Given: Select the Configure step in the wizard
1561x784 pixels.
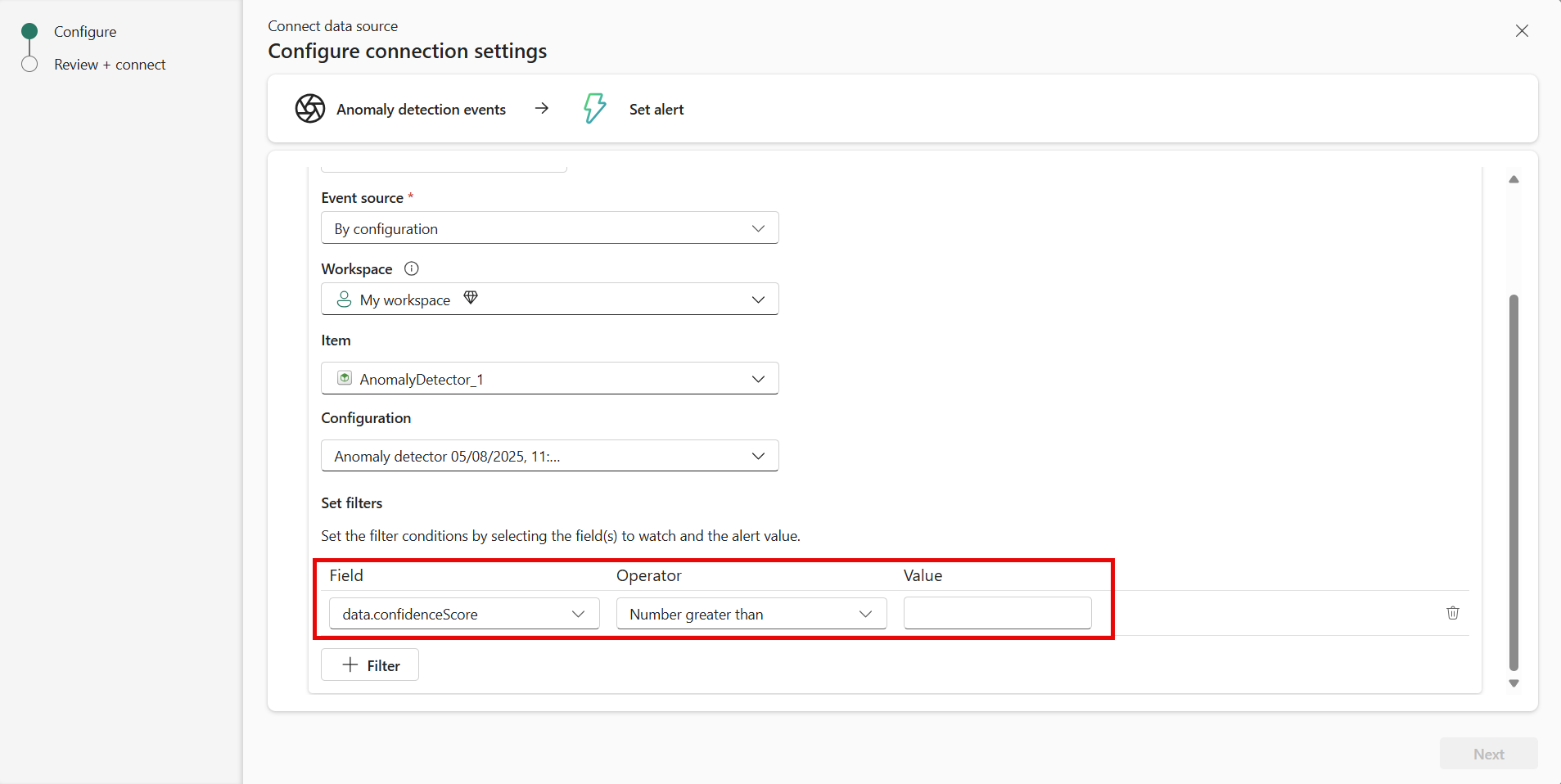Looking at the screenshot, I should 84,32.
